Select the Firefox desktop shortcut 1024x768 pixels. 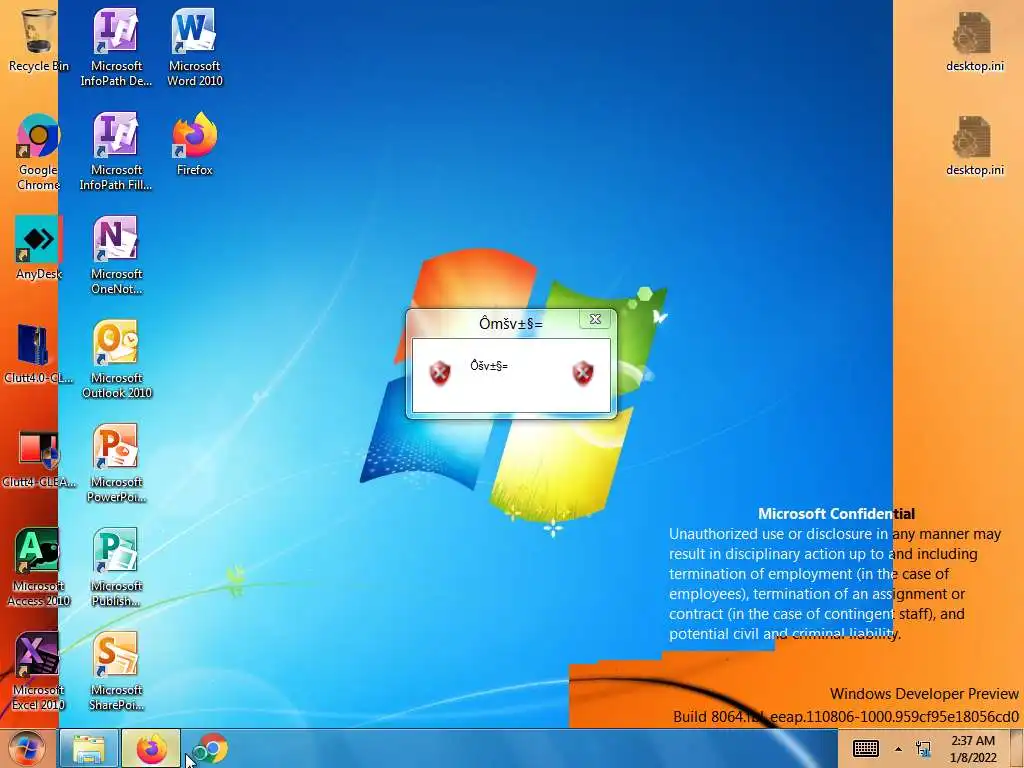coord(195,144)
